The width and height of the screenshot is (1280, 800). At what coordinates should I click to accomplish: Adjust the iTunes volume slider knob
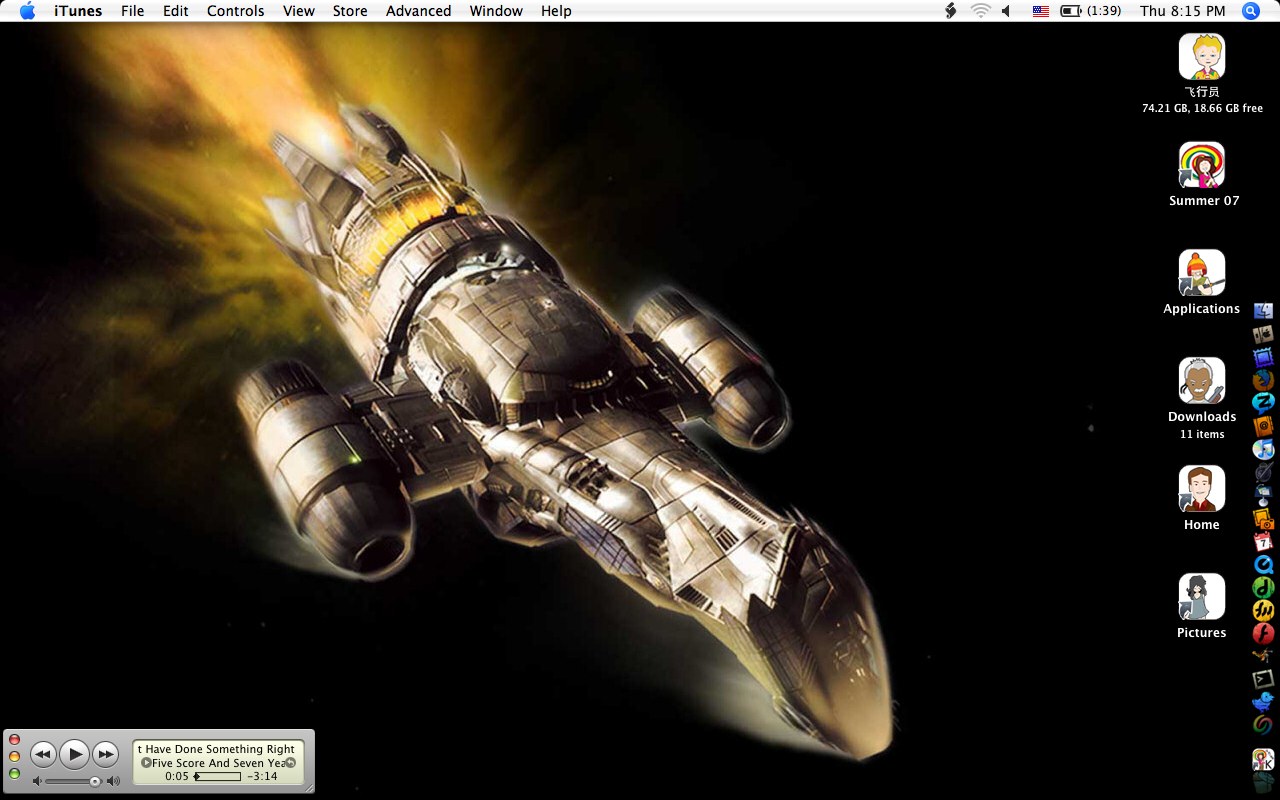(95, 781)
